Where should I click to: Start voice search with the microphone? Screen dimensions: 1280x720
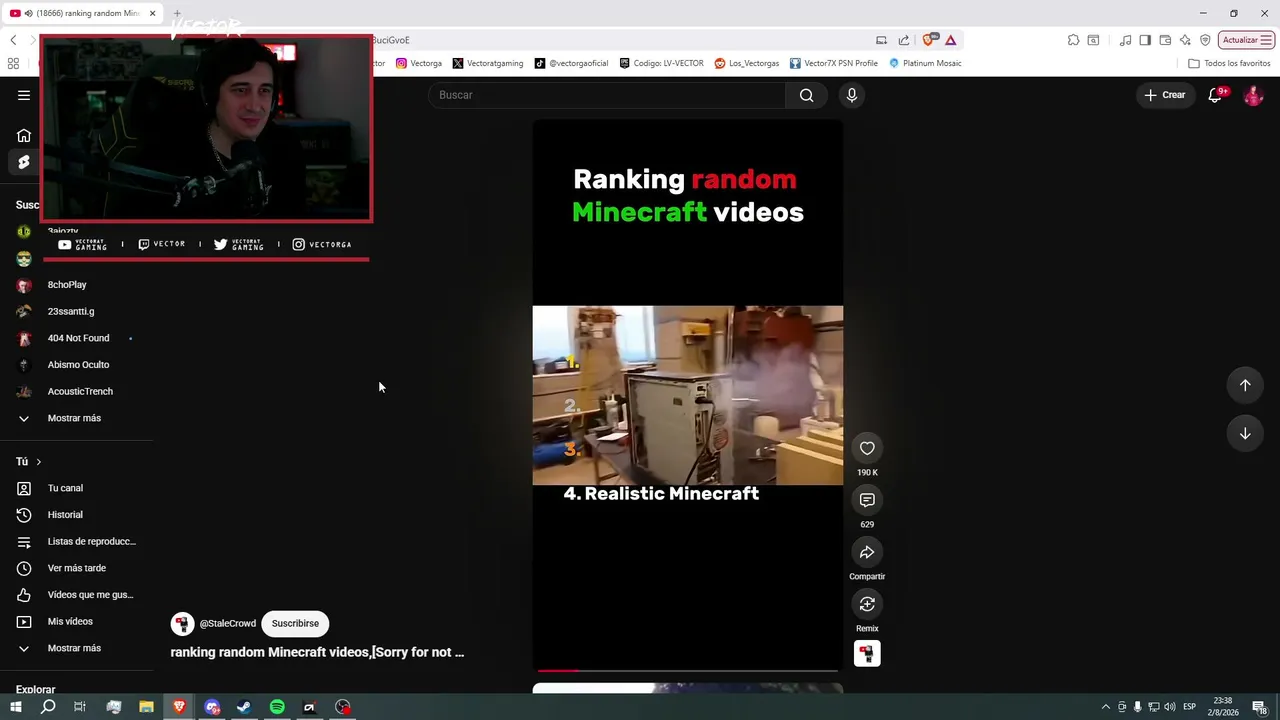point(851,95)
